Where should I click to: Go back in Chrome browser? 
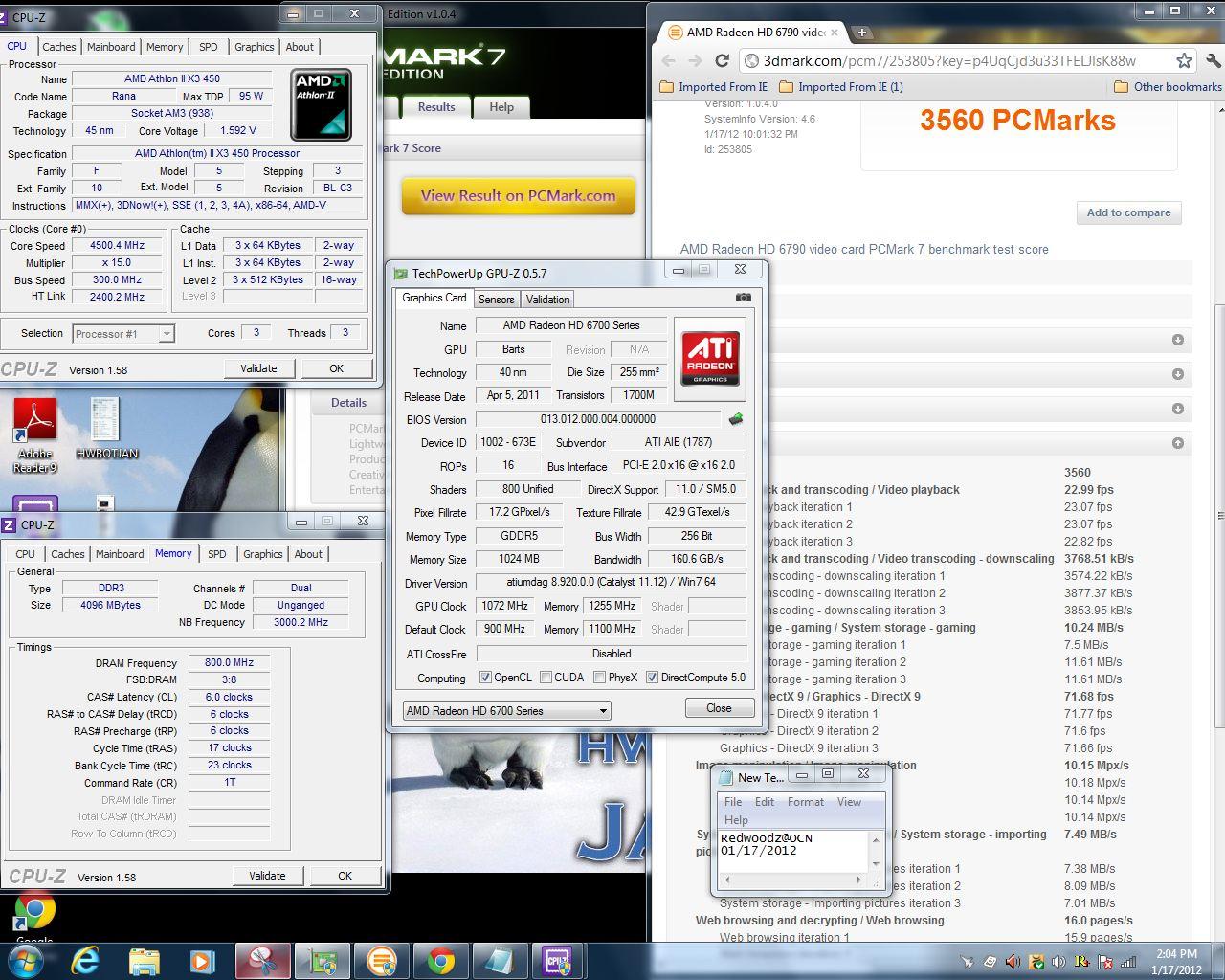668,60
